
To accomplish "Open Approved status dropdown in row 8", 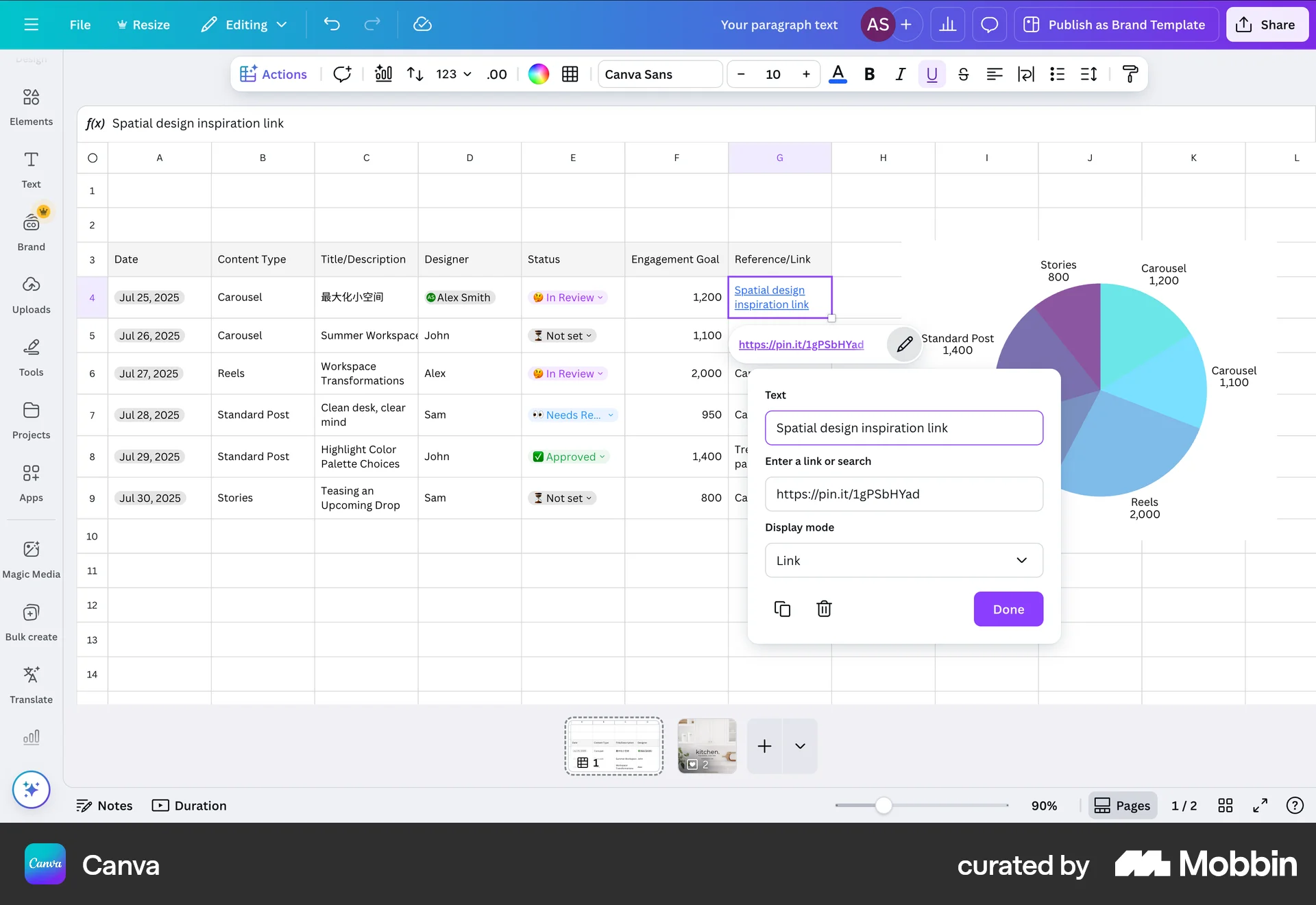I will 570,457.
